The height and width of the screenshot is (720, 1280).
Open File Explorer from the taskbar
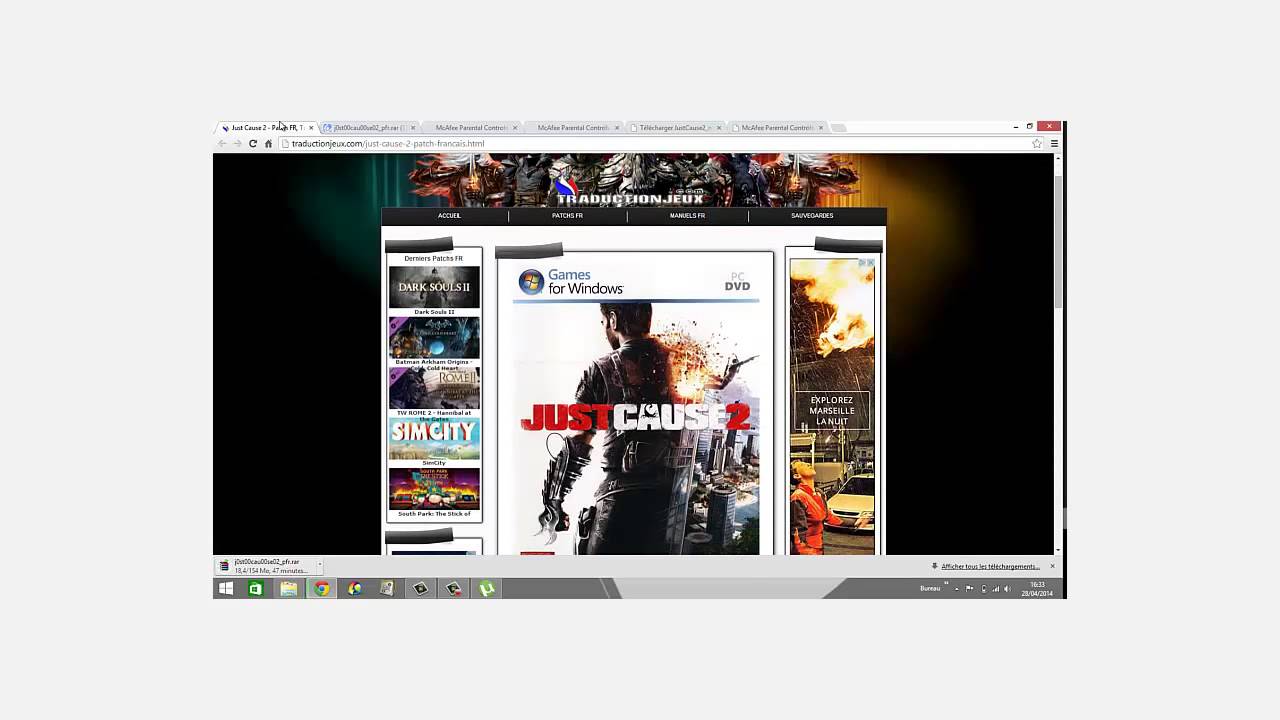[289, 589]
